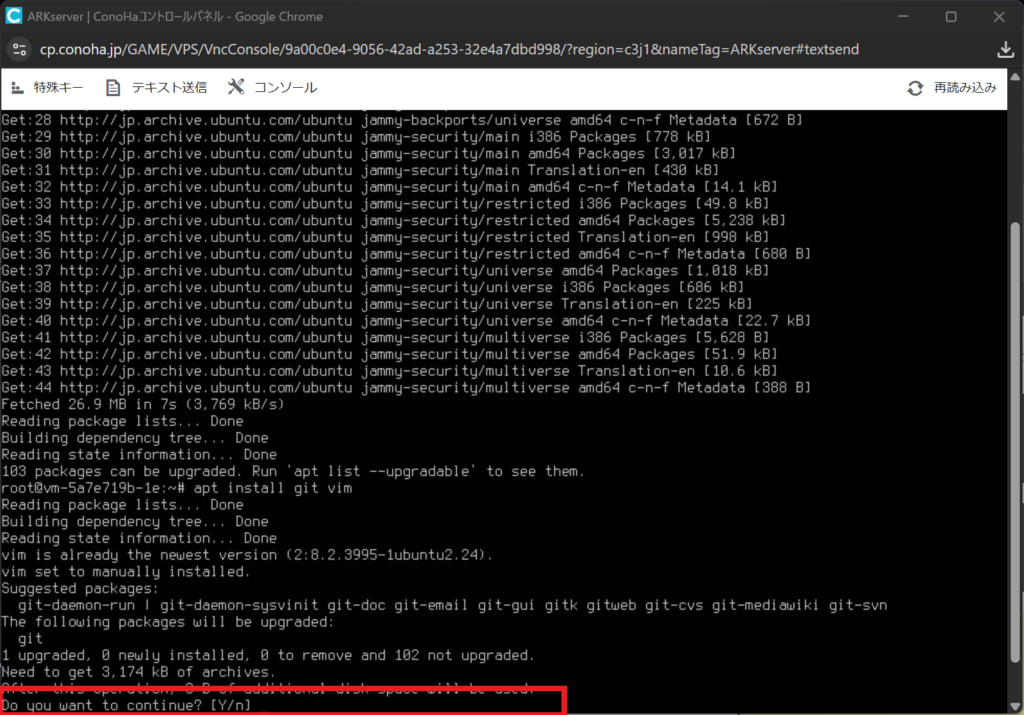
Task: Expand the コンソール menu label
Action: [285, 88]
